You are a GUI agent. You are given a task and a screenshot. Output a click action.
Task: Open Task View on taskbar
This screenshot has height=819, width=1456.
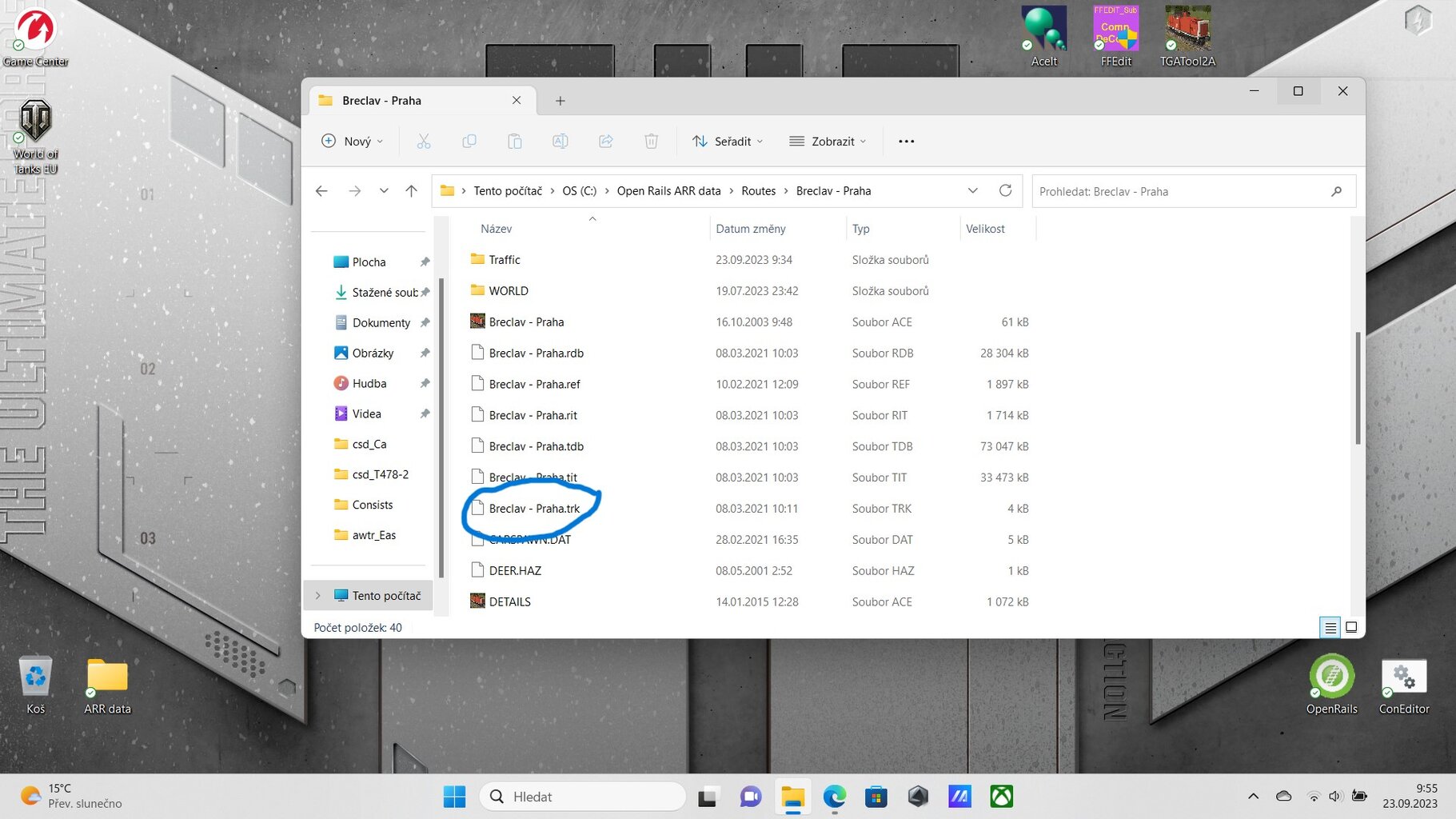click(x=708, y=797)
